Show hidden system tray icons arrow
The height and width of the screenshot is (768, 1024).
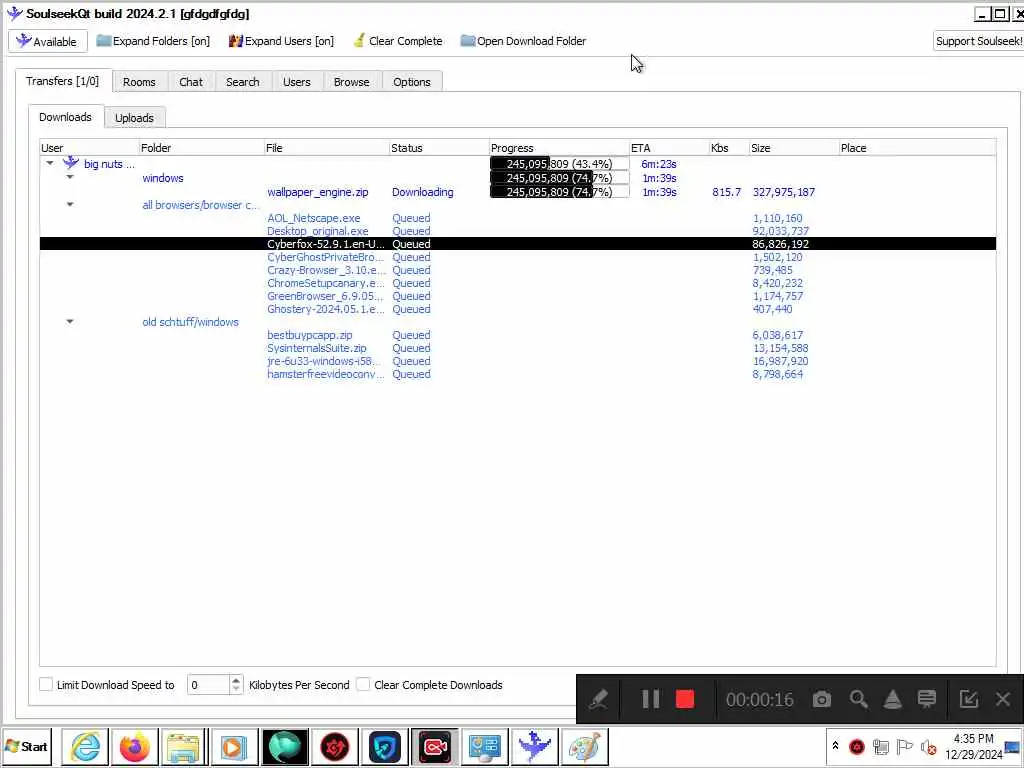835,745
